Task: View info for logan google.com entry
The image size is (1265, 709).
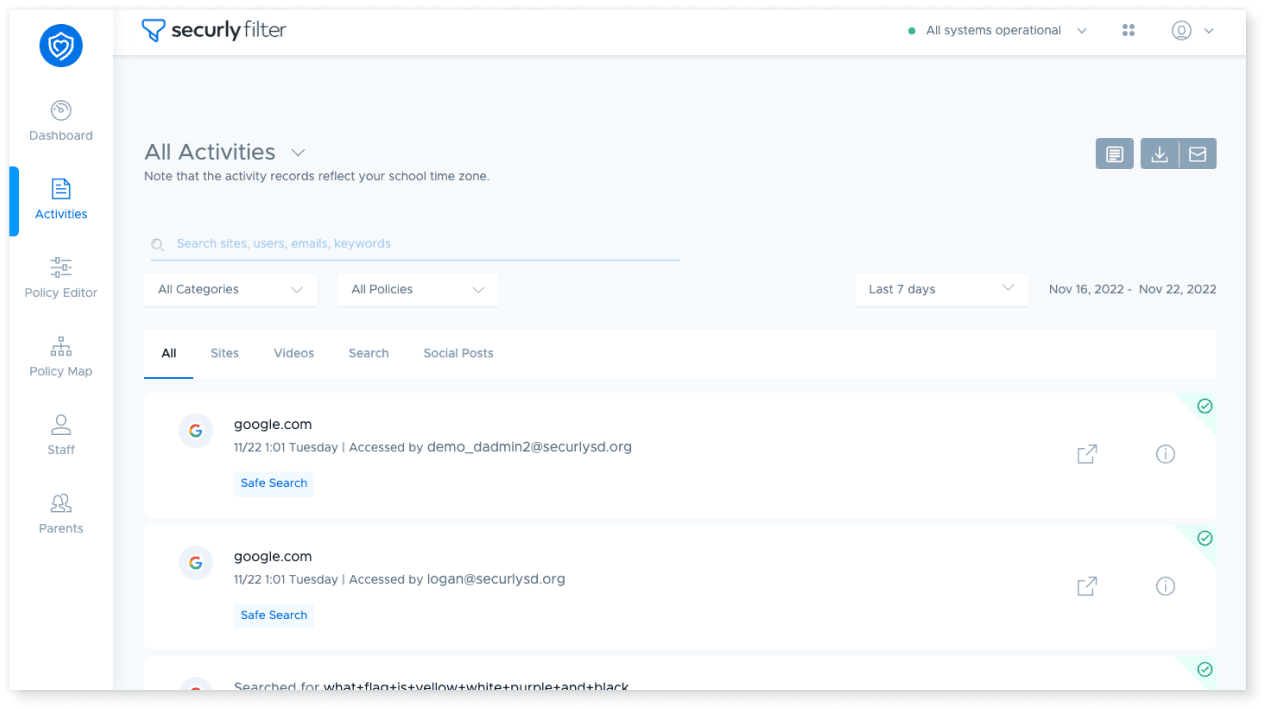Action: coord(1165,586)
